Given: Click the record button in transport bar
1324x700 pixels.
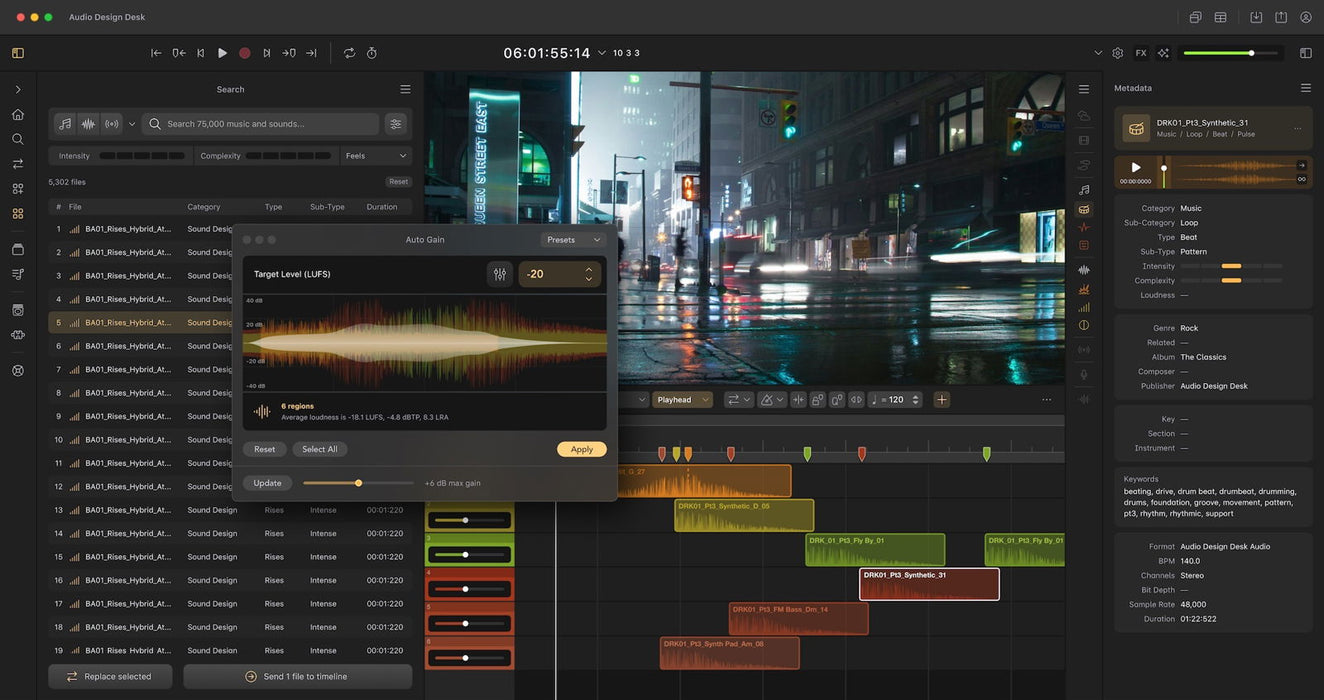Looking at the screenshot, I should point(244,53).
